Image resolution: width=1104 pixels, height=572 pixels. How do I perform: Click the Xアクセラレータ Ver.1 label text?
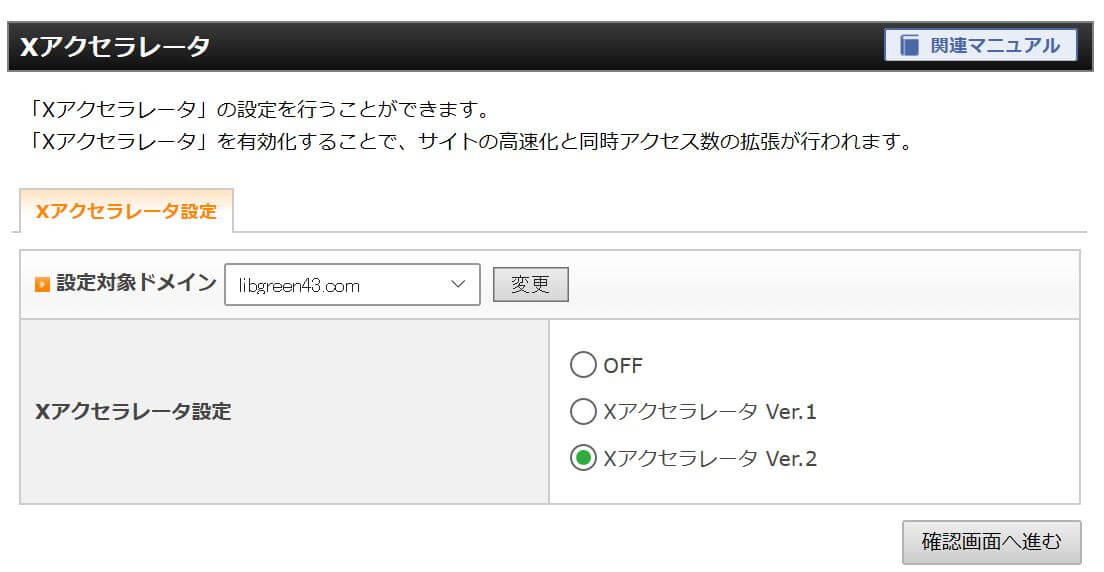coord(710,411)
